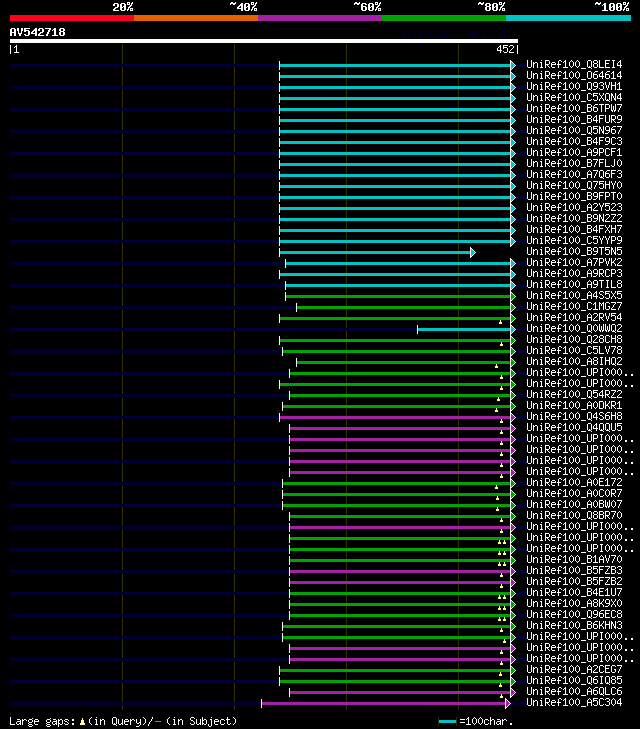Open hit UniRef100_Q8LEI4
Viewport: 640px width, 729px height.
coord(574,64)
